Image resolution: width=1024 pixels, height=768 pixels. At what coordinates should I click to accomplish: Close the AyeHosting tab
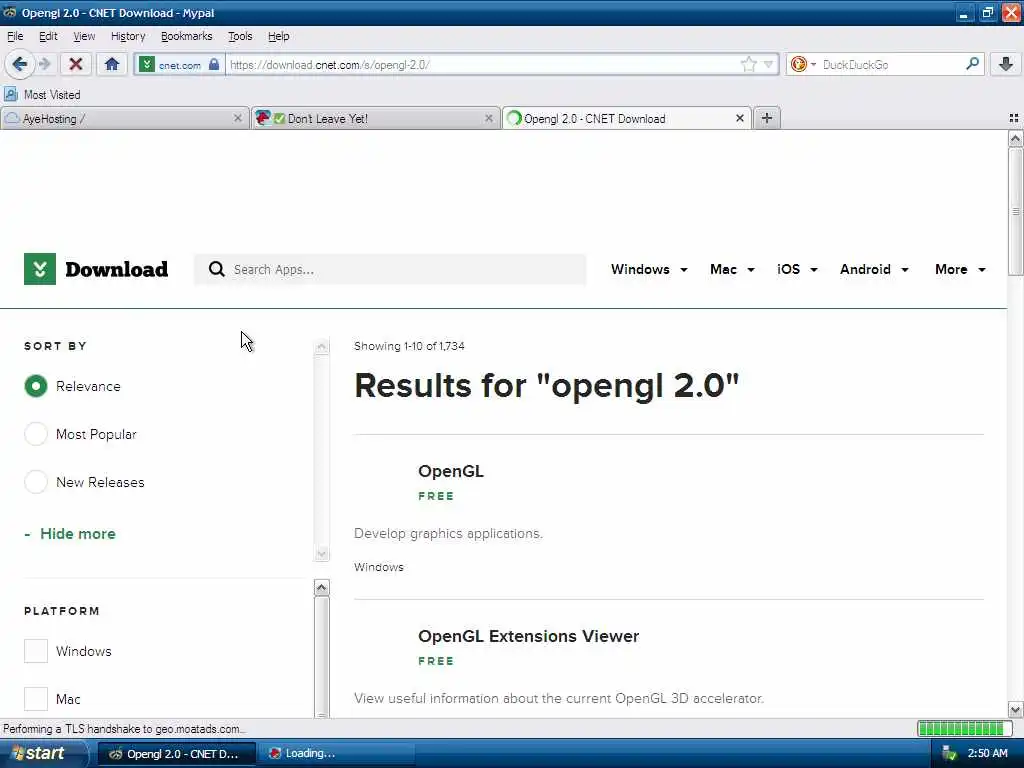click(x=238, y=118)
